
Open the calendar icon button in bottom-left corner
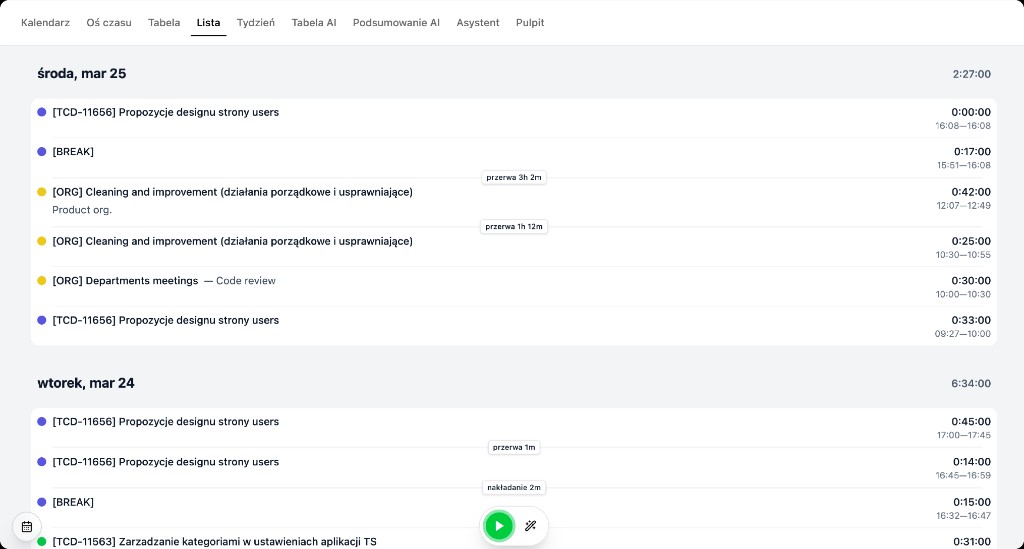[x=27, y=526]
